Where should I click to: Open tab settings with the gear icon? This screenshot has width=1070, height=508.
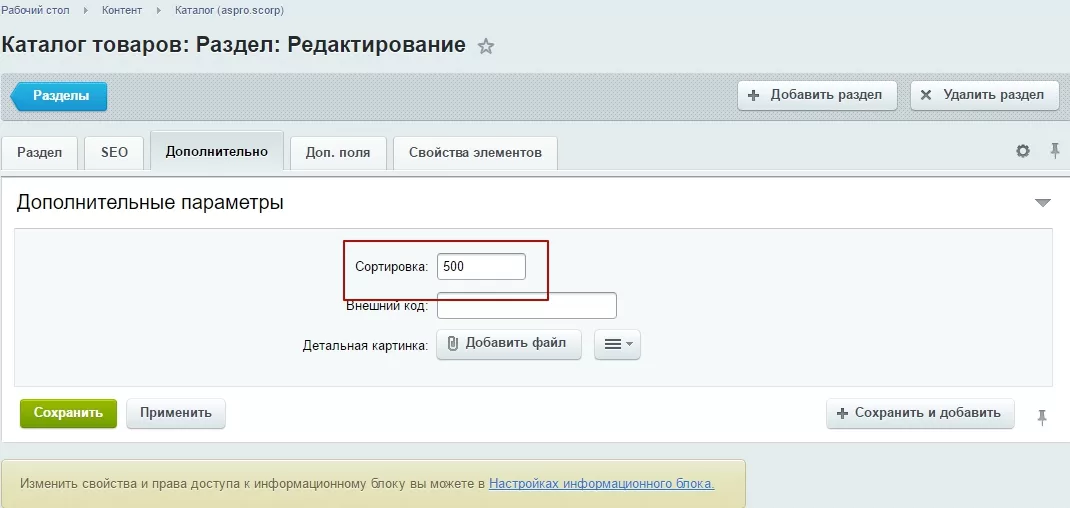[1022, 151]
